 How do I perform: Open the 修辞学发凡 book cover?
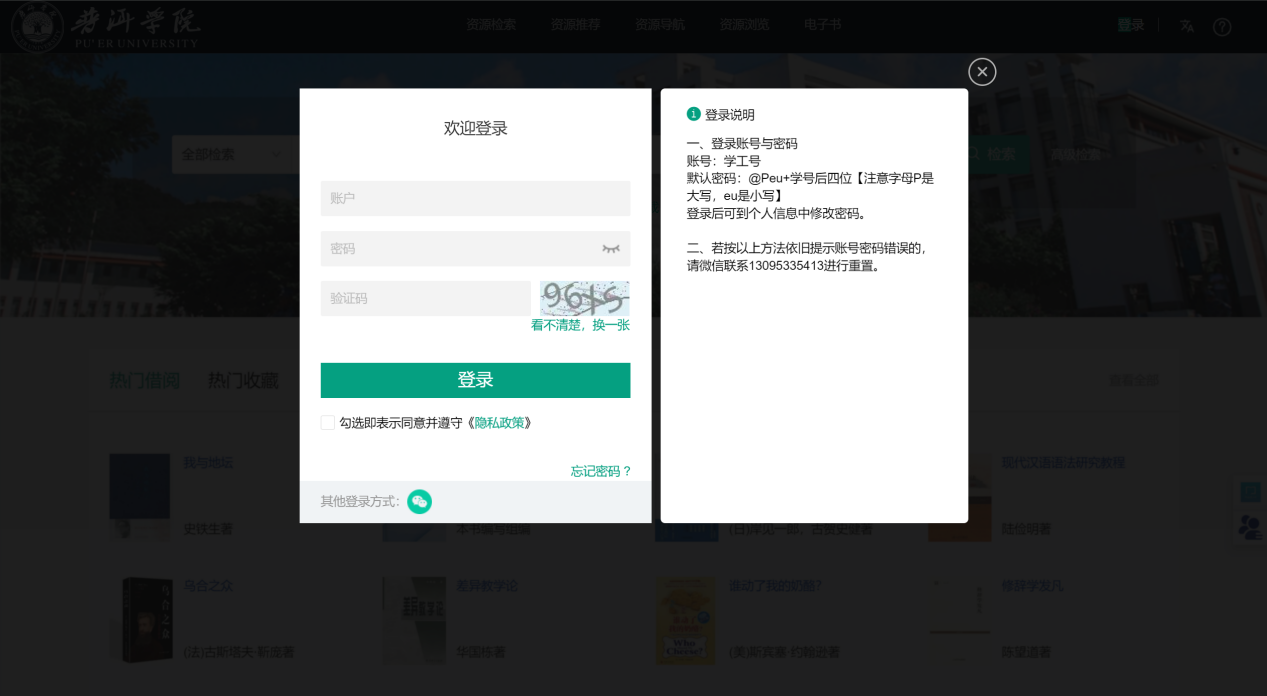pos(959,620)
